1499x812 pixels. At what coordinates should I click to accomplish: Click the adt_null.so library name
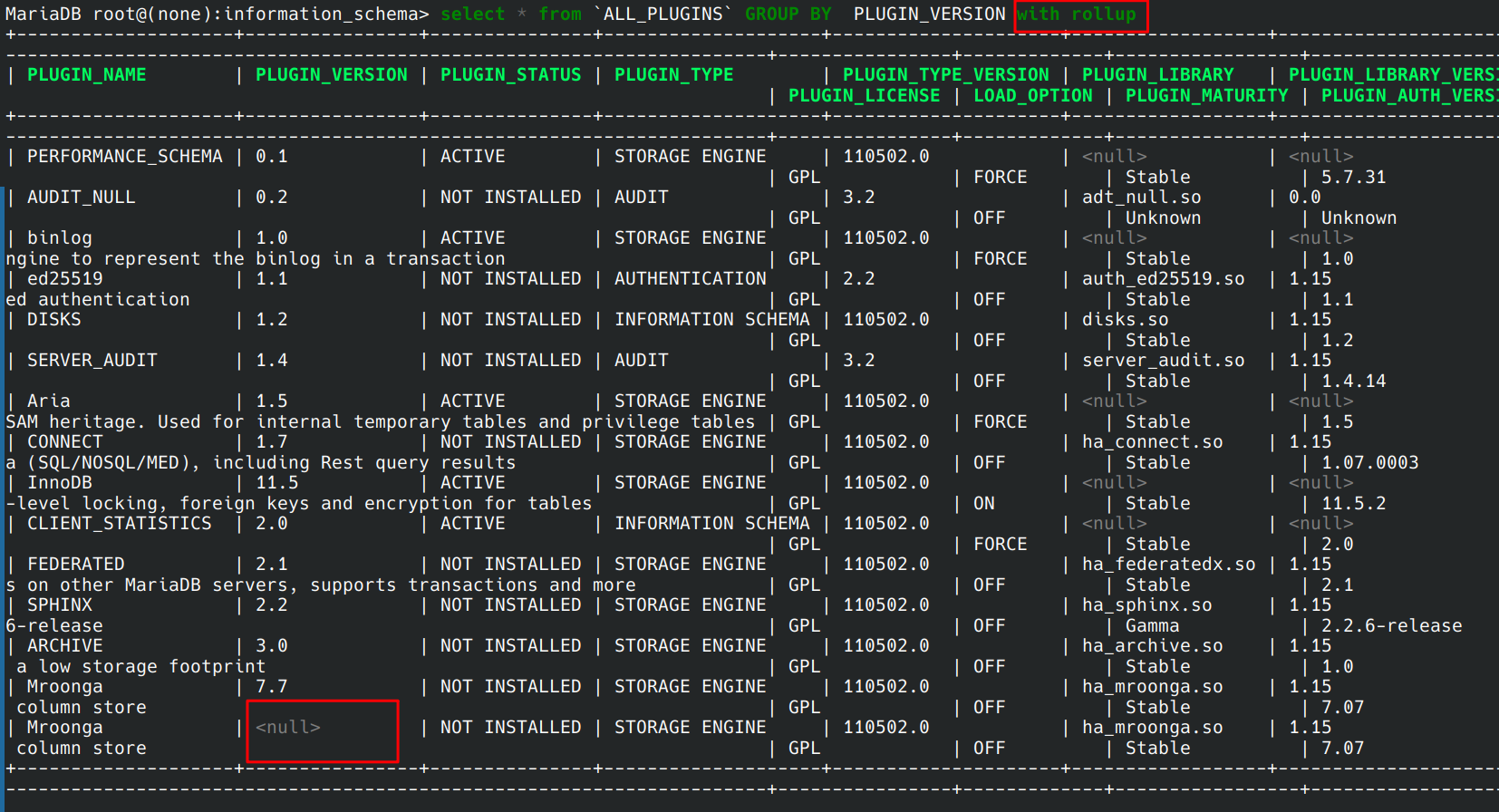[1142, 198]
